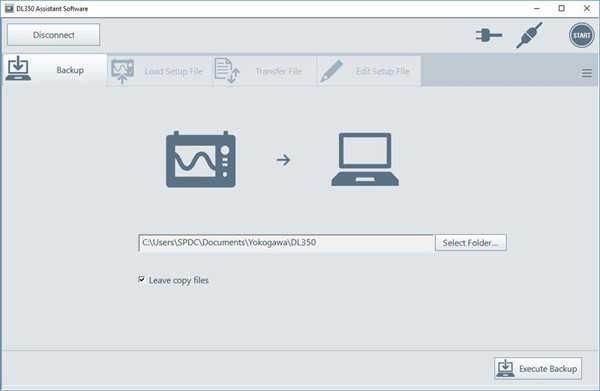Click the plug connect icon
Screen dimensions: 600x391
(489, 36)
